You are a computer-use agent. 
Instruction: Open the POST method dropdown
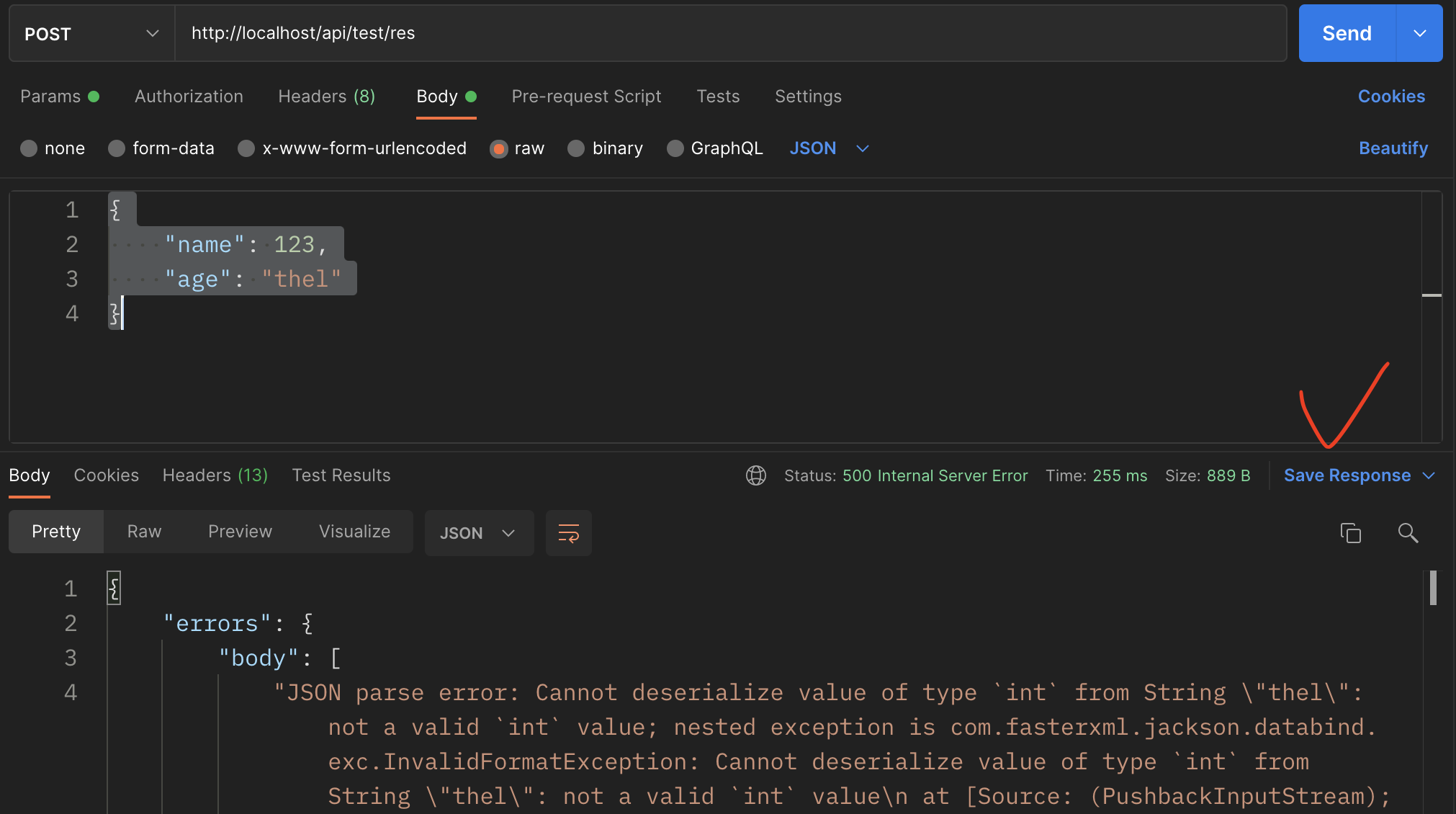91,33
